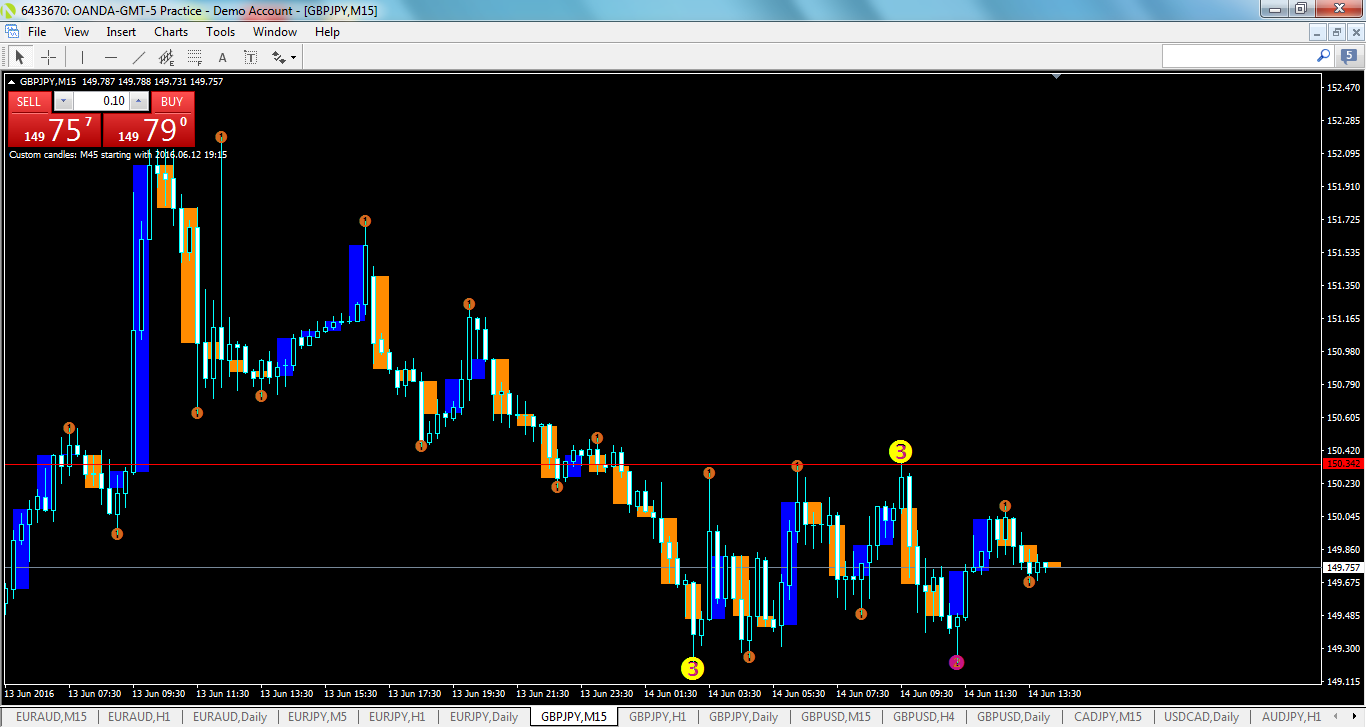Click the SELL button
This screenshot has width=1366, height=728.
[x=28, y=101]
